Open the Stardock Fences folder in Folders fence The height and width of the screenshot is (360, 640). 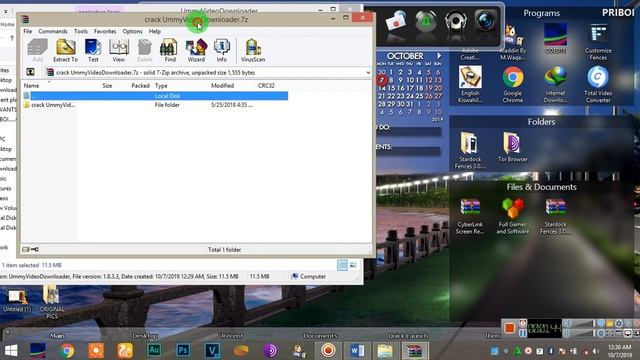[469, 151]
